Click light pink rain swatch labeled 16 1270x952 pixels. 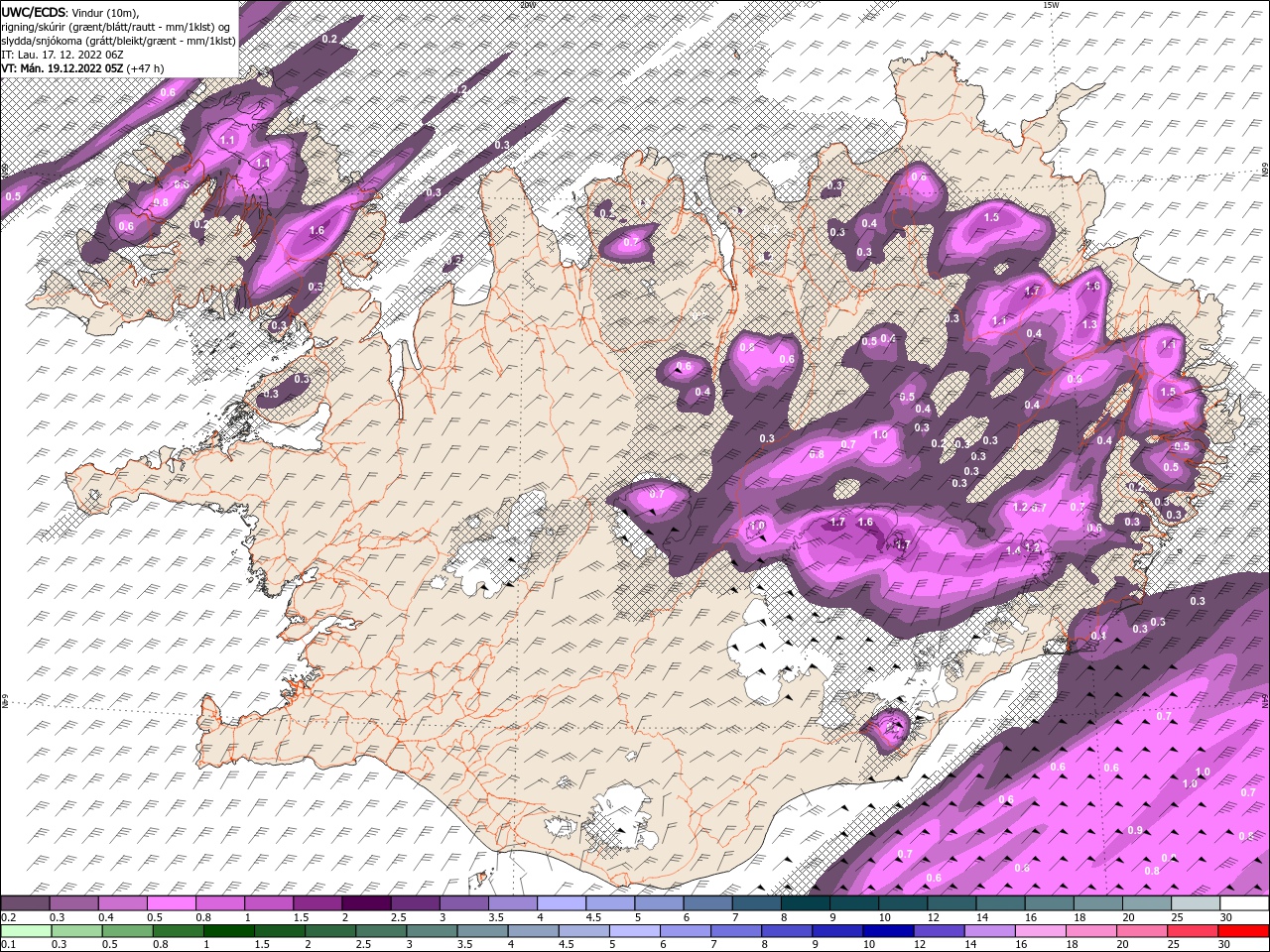point(1040,931)
